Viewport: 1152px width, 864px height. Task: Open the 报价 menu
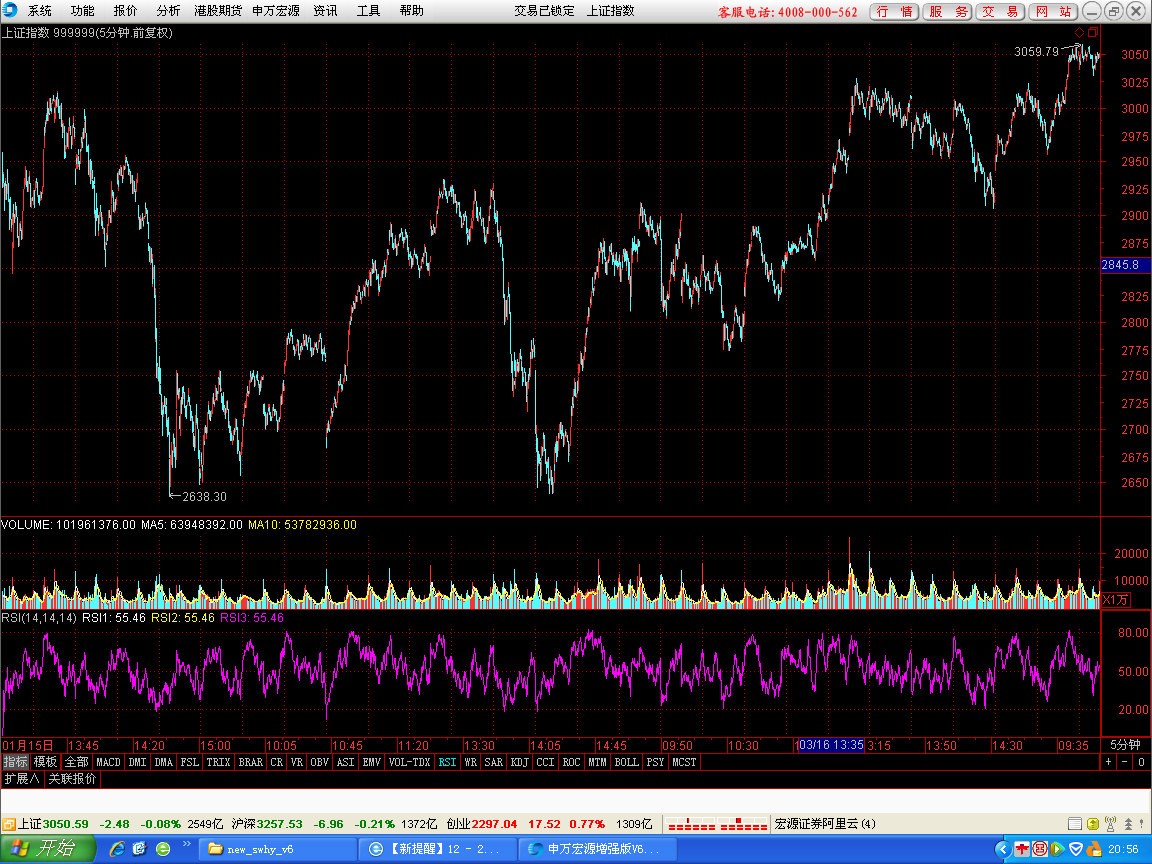pyautogui.click(x=125, y=11)
